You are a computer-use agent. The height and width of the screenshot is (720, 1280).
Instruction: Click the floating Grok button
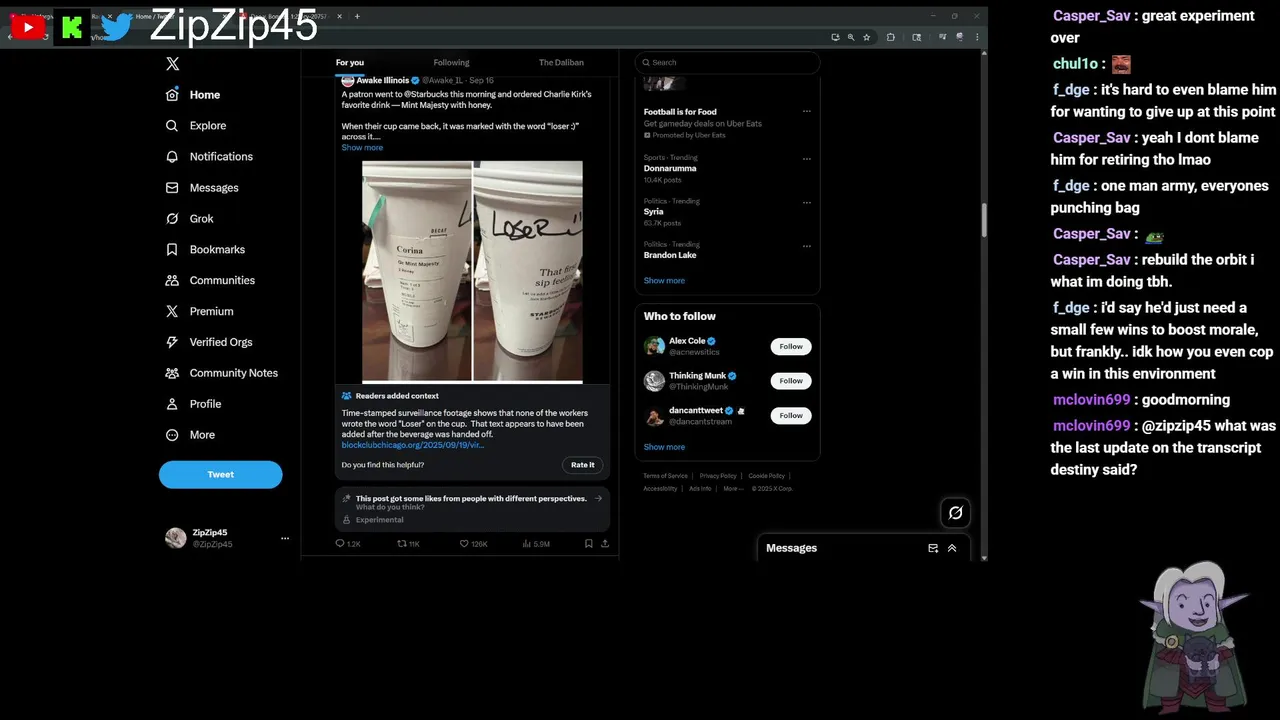click(x=955, y=513)
